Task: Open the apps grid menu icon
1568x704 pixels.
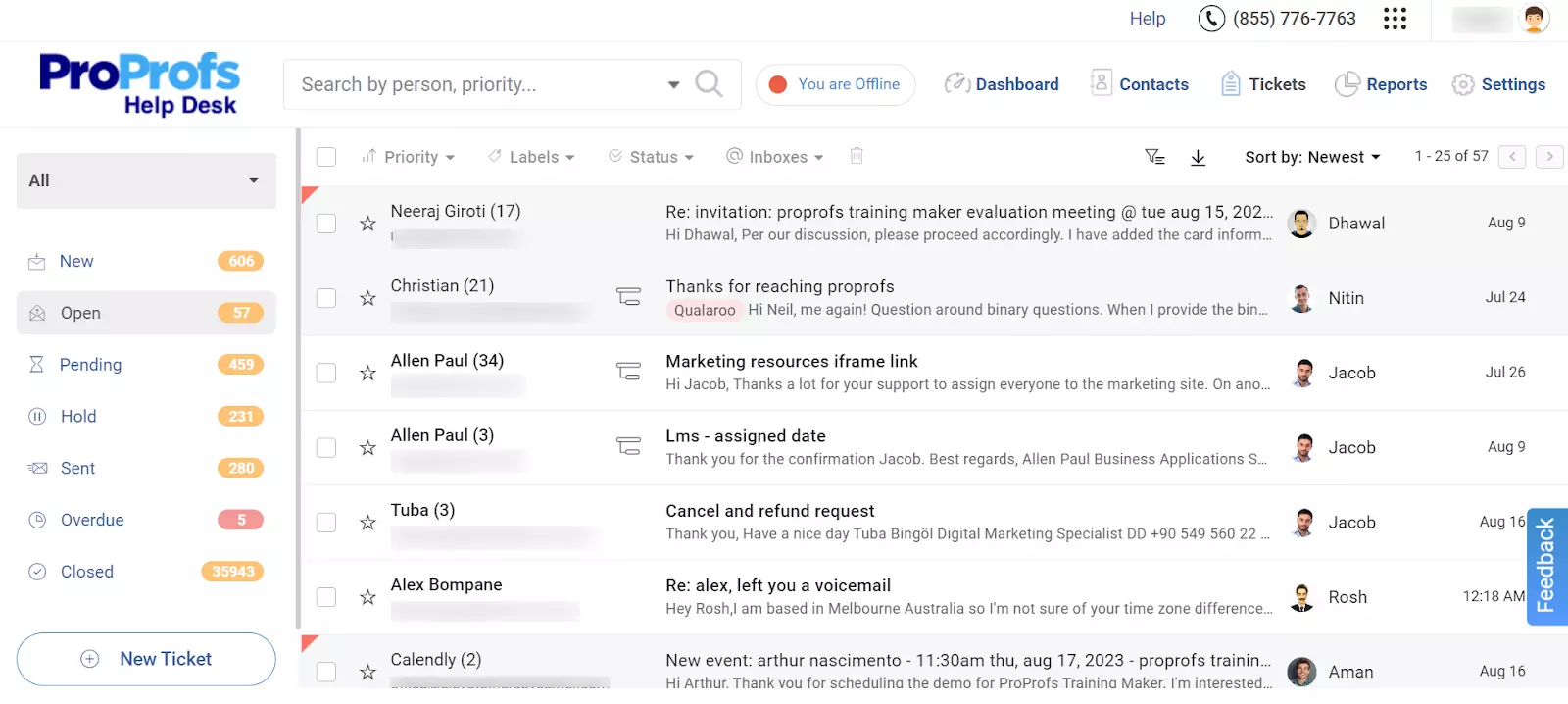Action: 1395,19
